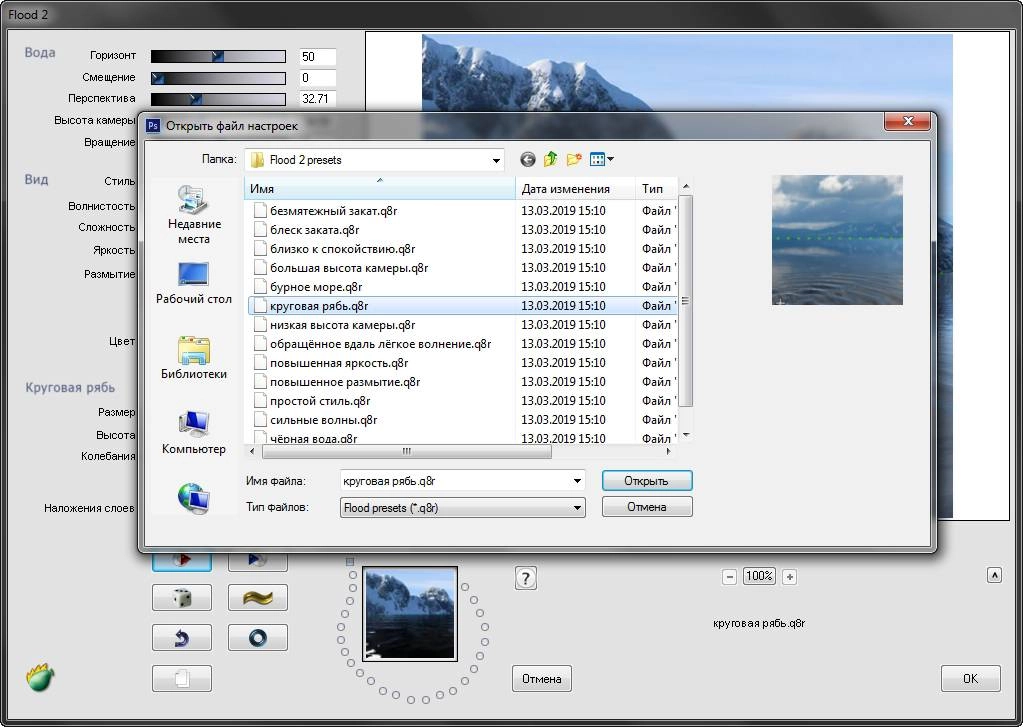Select file чёрная вода.q8r
The height and width of the screenshot is (727, 1023).
point(314,438)
